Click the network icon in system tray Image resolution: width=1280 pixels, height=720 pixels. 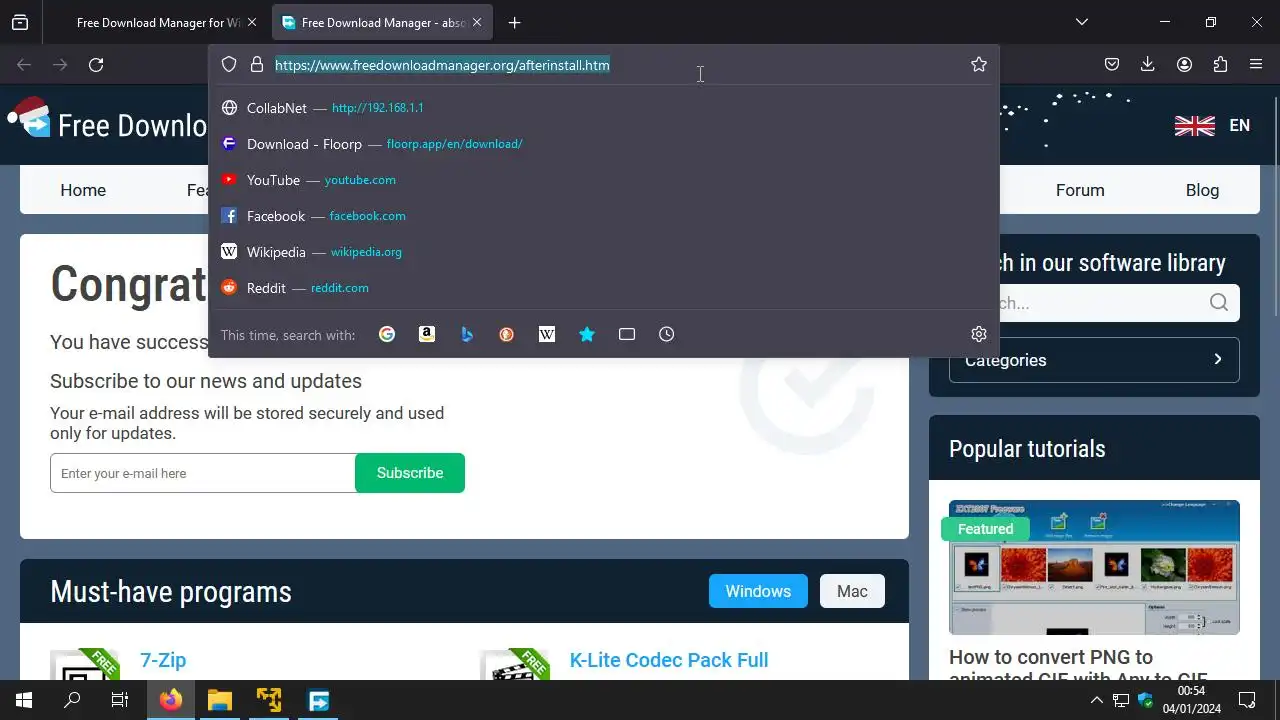(x=1121, y=700)
